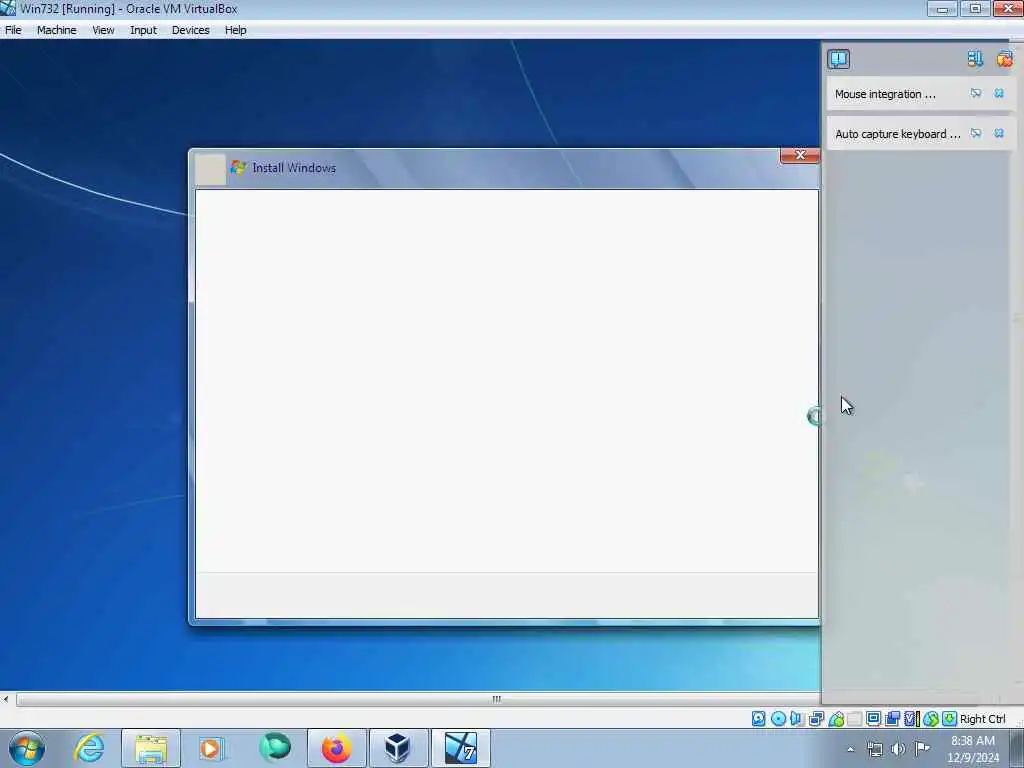Click the recording indicator in status bar
The width and height of the screenshot is (1024, 768).
click(892, 719)
